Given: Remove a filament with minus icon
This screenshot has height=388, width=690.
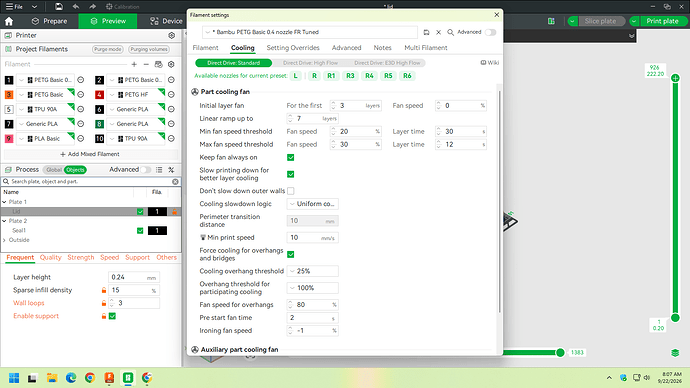Looking at the screenshot, I should coord(146,64).
